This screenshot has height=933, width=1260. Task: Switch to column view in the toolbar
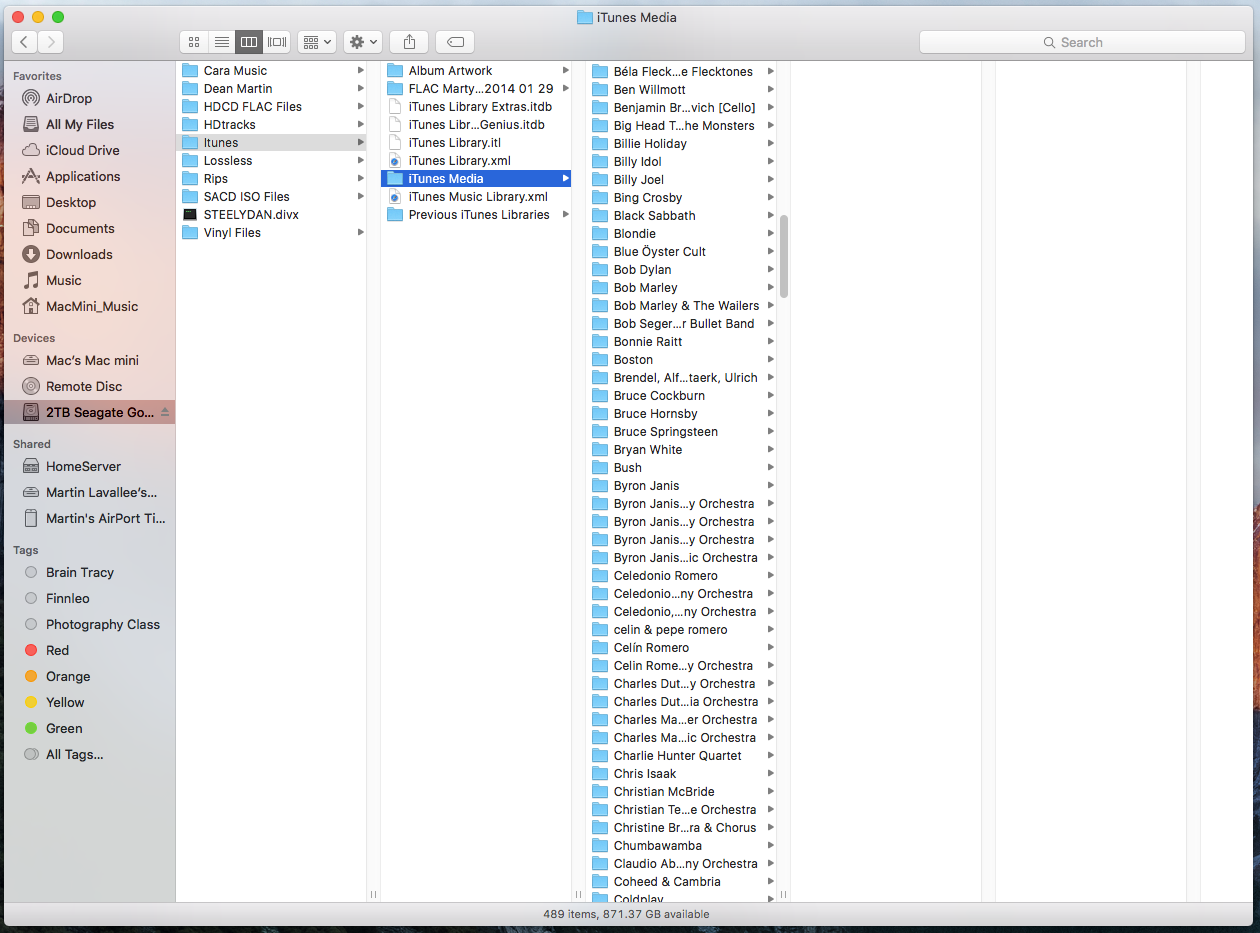[x=249, y=42]
